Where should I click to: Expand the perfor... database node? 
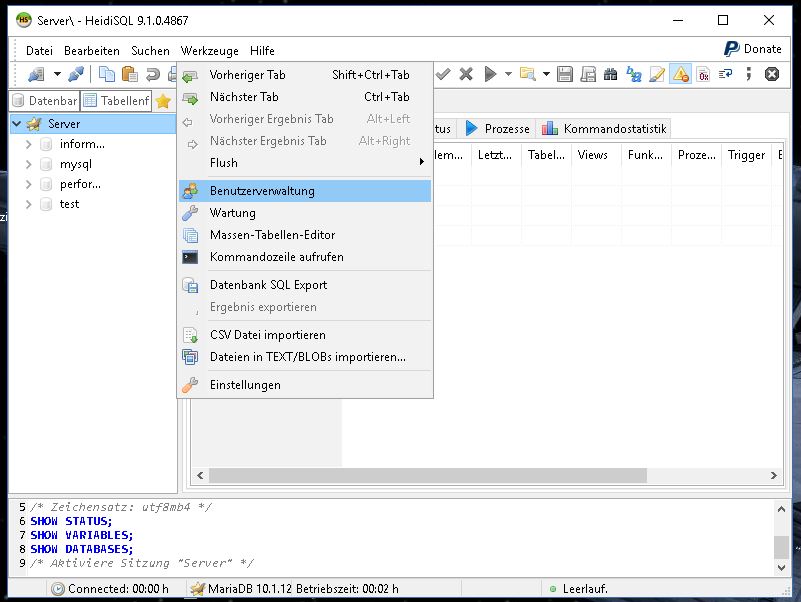coord(29,184)
